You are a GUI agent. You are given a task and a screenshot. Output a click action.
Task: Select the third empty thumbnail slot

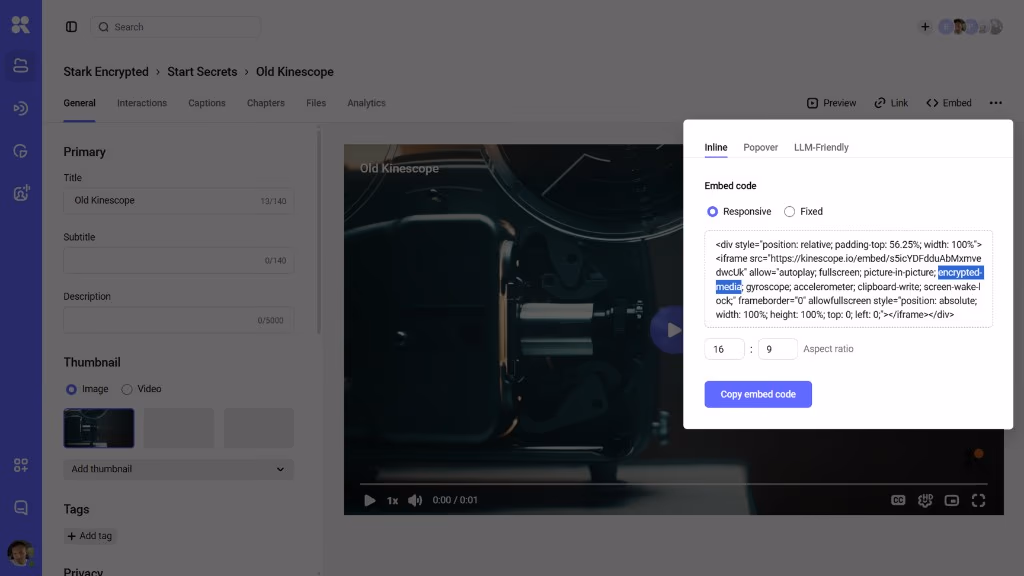click(x=259, y=428)
